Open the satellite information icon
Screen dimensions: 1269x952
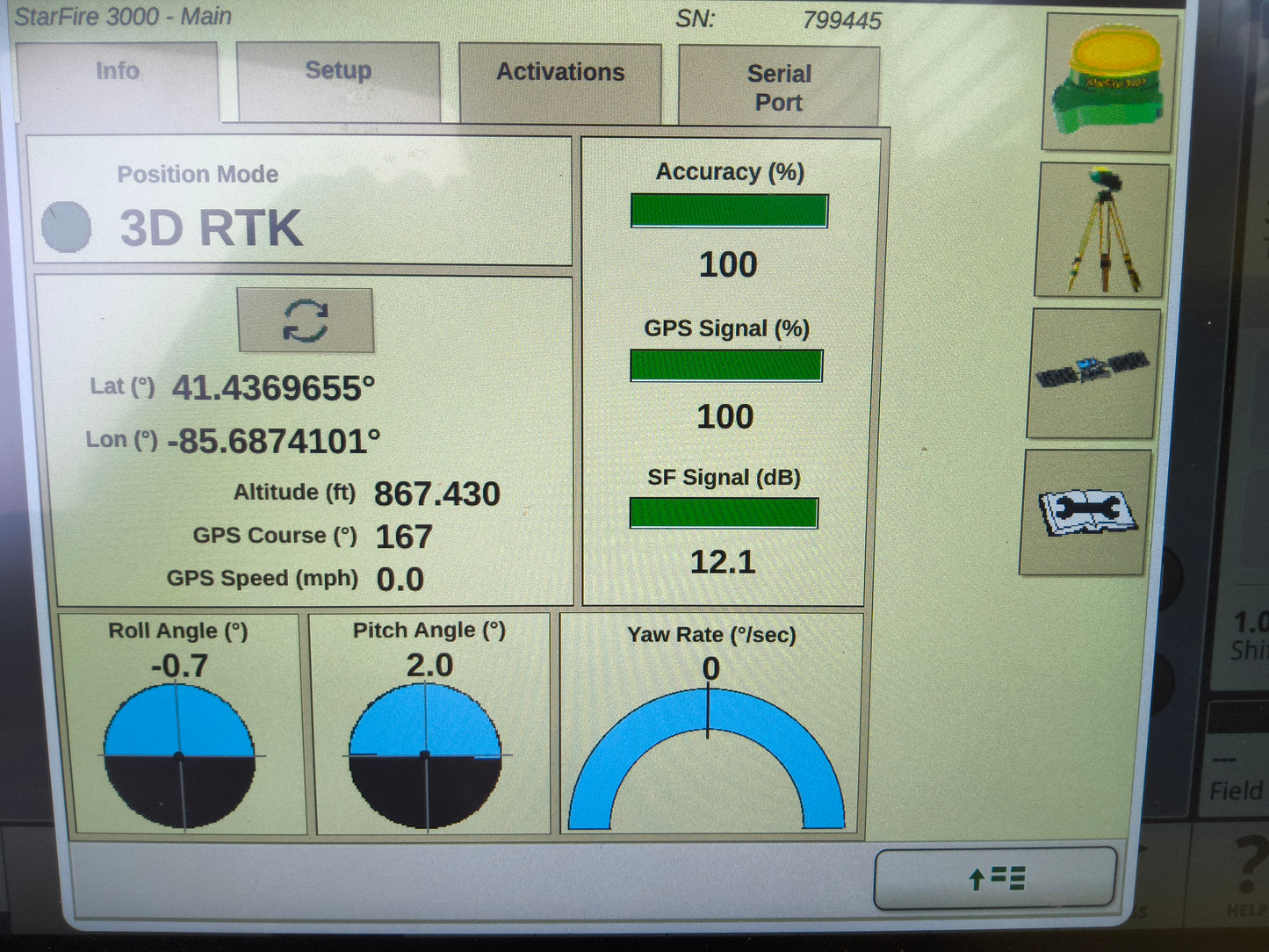point(1092,372)
